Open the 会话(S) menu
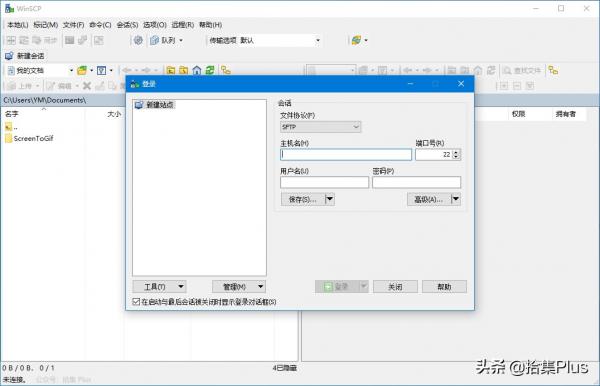The width and height of the screenshot is (600, 386). coord(127,25)
